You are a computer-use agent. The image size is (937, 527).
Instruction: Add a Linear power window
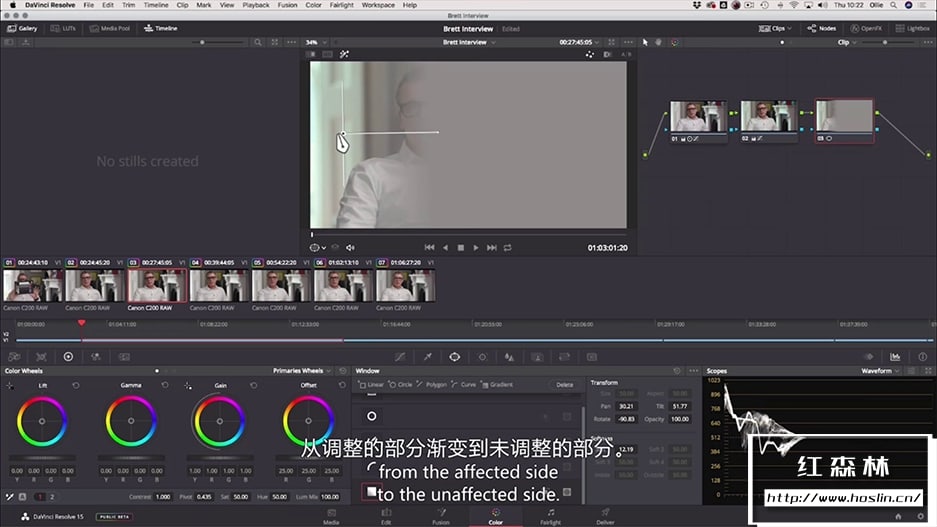point(371,385)
